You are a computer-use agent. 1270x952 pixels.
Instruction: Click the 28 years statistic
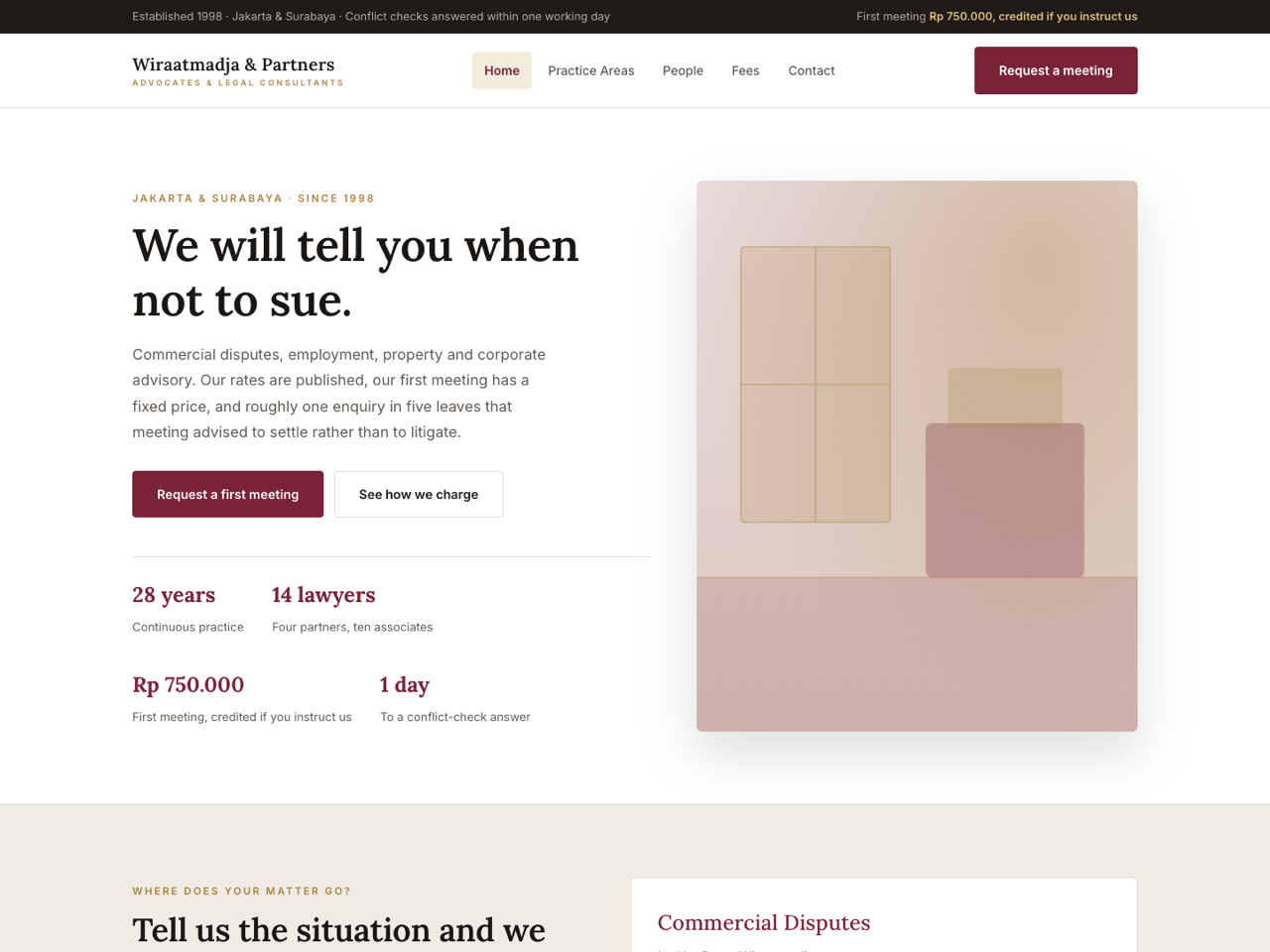pyautogui.click(x=174, y=595)
